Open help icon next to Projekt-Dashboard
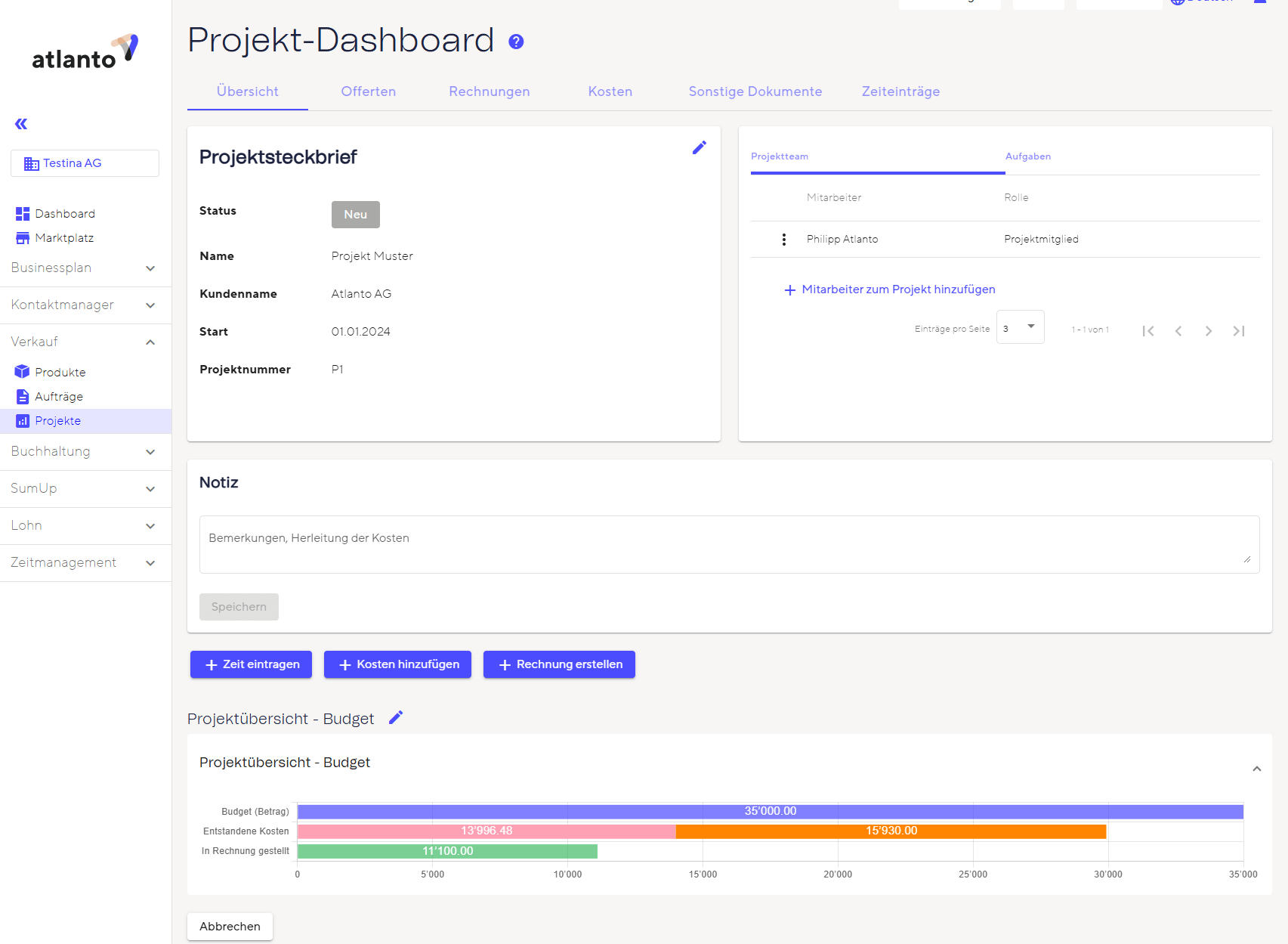The height and width of the screenshot is (944, 1288). 516,42
